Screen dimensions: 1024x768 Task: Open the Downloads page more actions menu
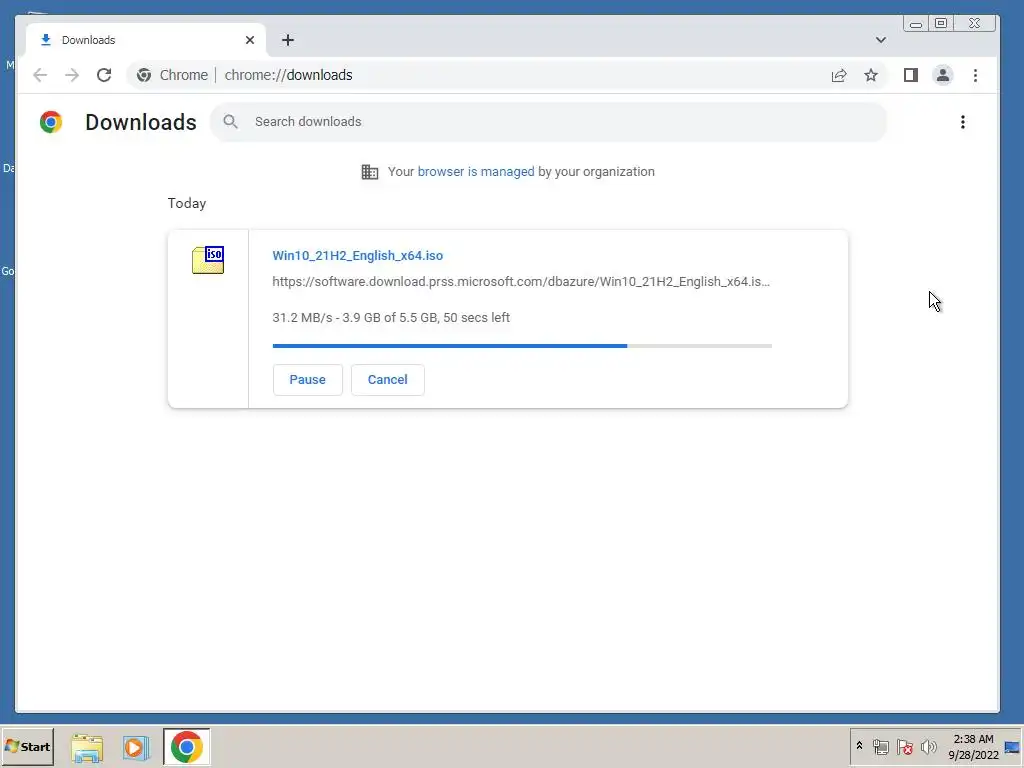pyautogui.click(x=962, y=122)
